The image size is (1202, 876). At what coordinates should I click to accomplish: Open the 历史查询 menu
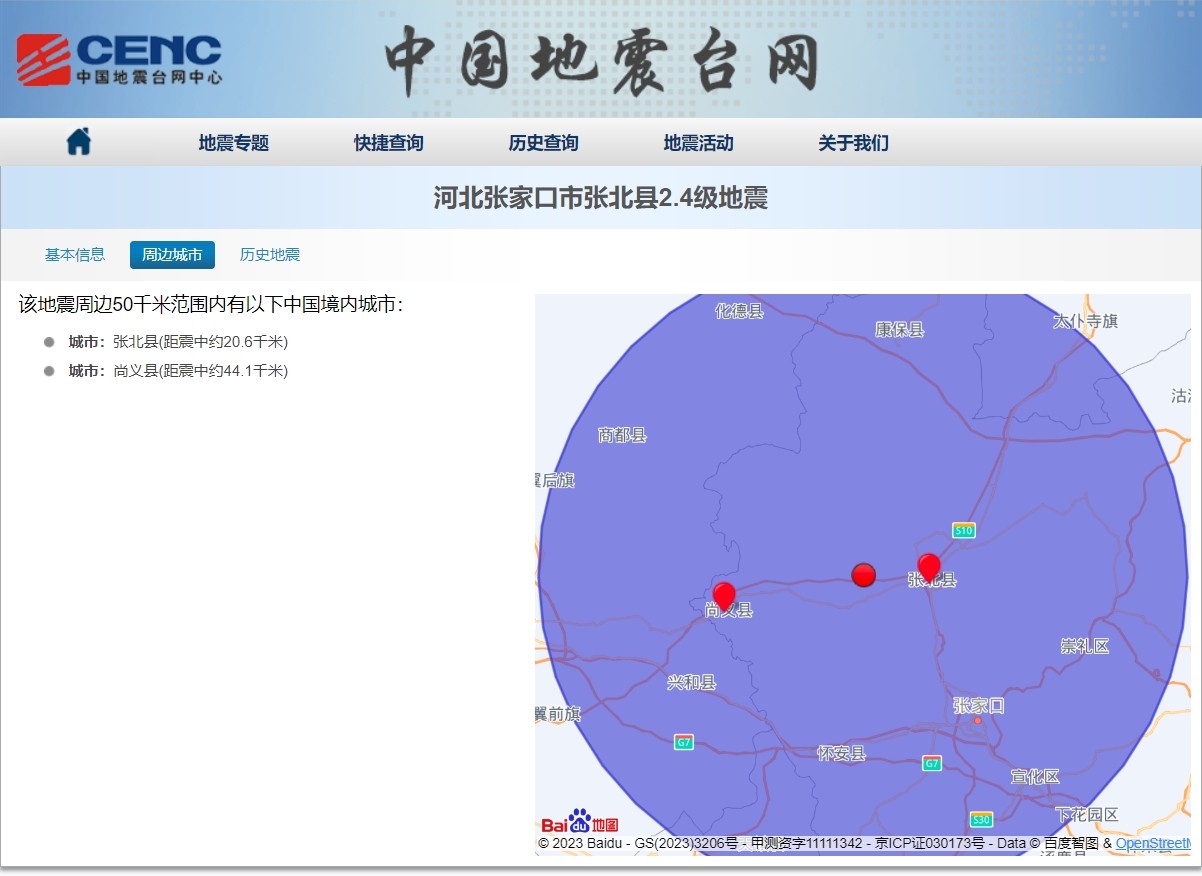pos(544,143)
